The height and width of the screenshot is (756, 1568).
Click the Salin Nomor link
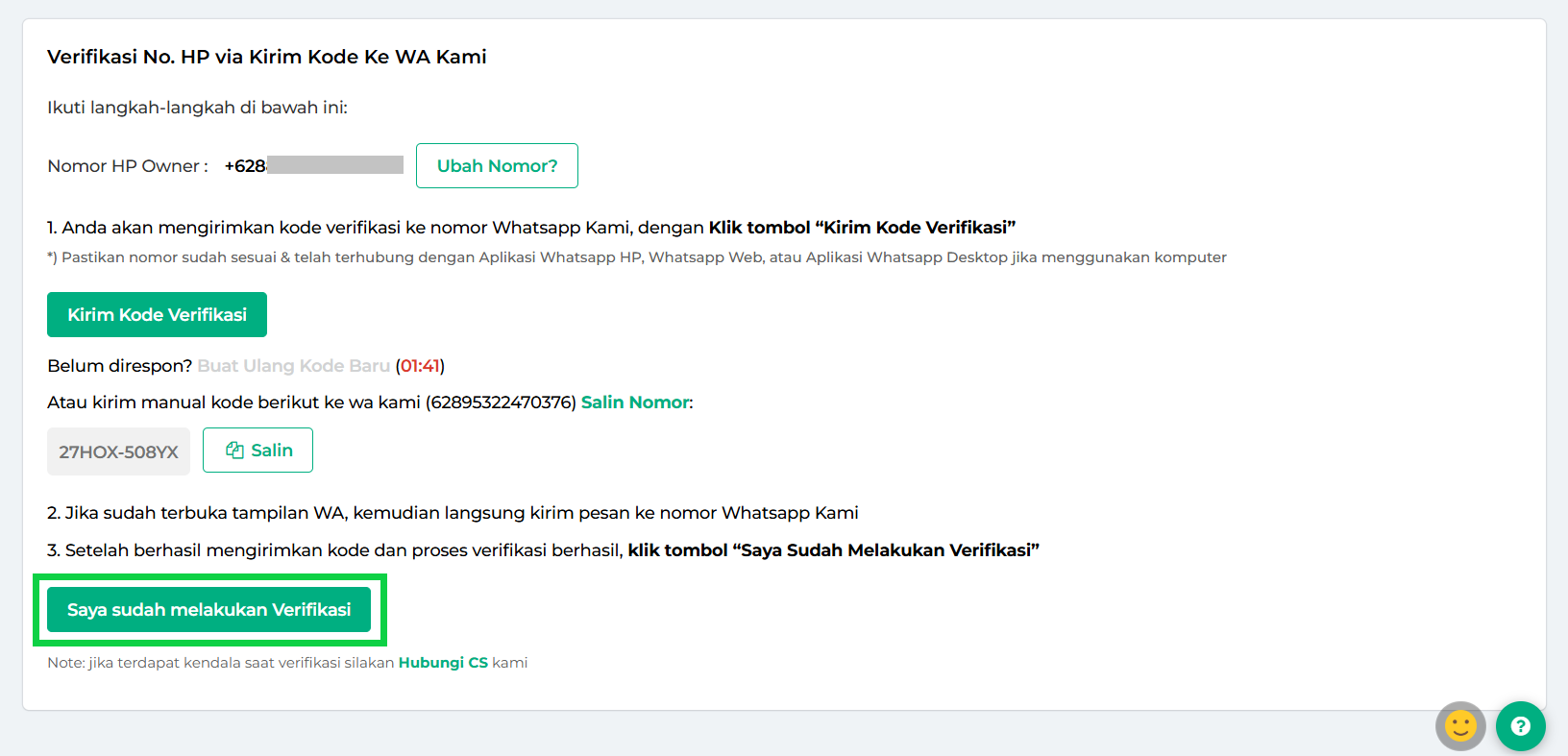click(635, 402)
